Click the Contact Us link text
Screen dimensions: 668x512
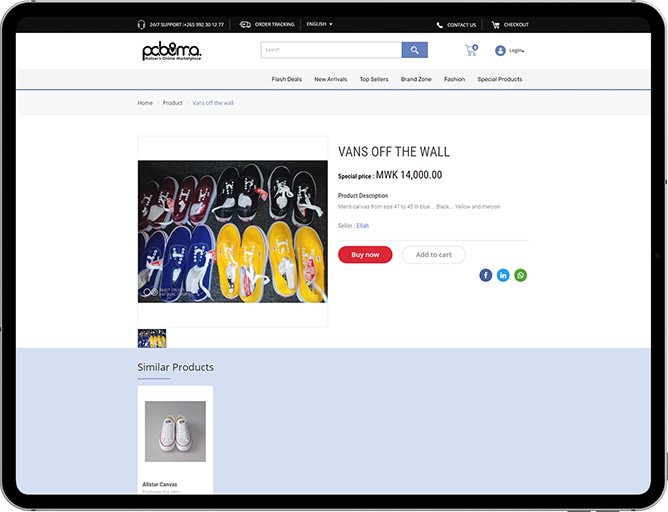pos(461,25)
